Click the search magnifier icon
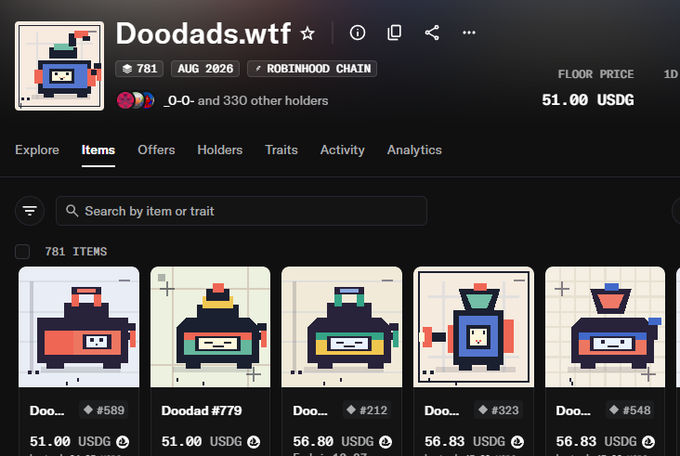 [x=72, y=211]
